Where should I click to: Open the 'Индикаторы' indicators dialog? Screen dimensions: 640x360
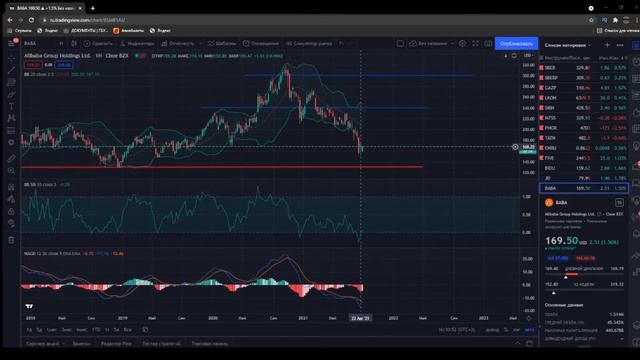[137, 43]
